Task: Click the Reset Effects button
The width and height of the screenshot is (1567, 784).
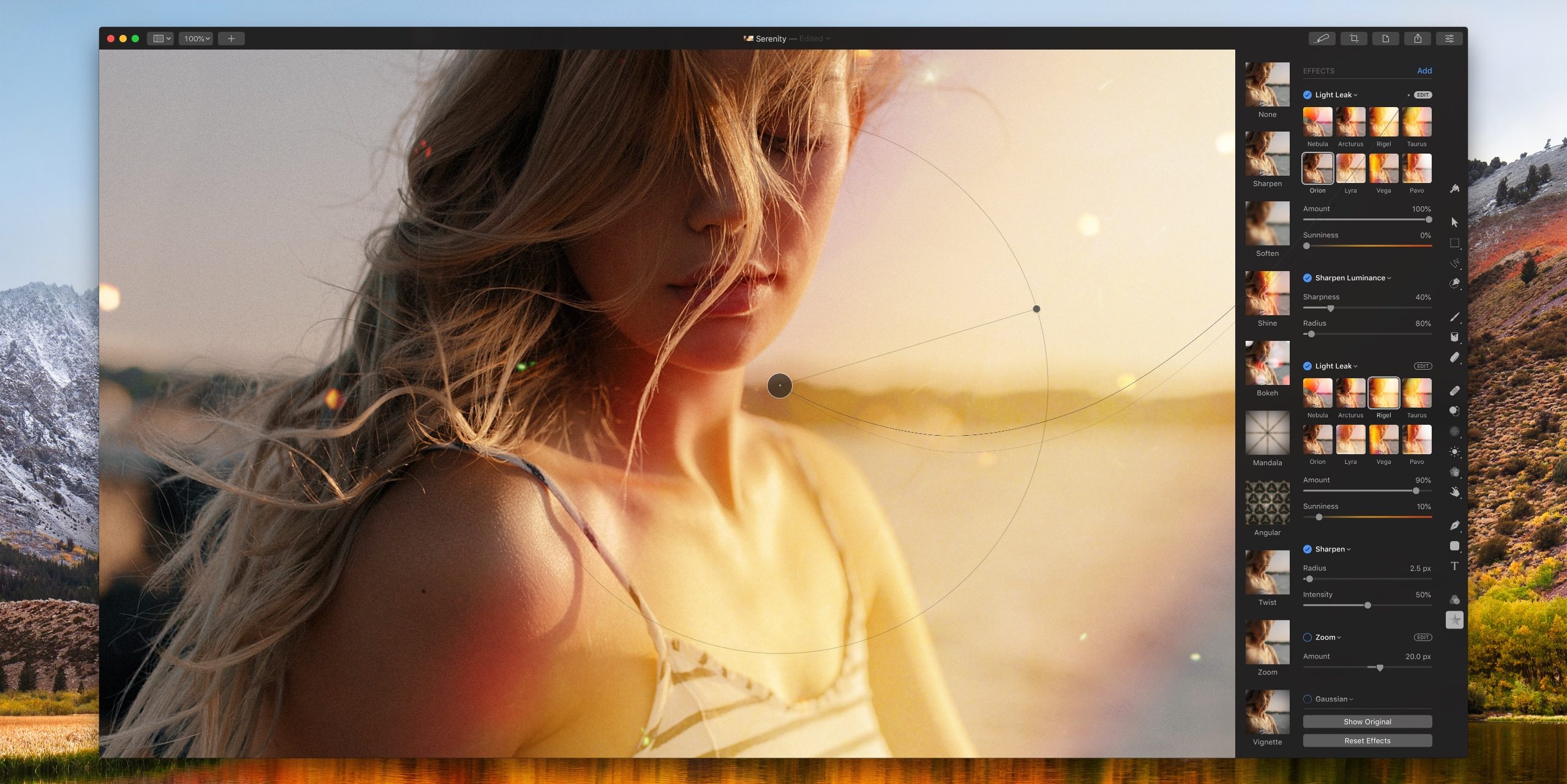Action: [1367, 741]
